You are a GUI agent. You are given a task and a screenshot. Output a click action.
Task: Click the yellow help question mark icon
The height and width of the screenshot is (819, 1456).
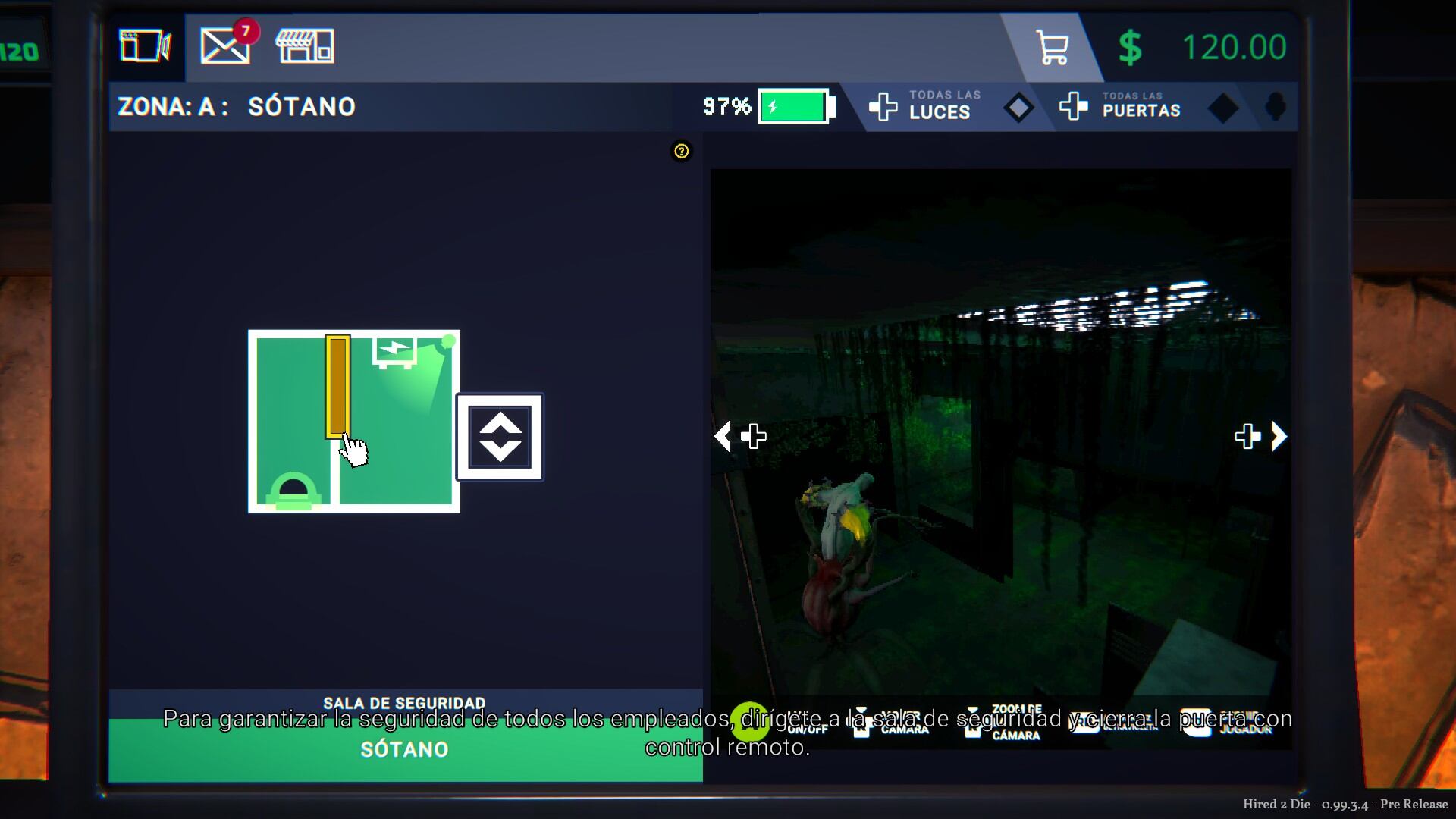point(681,152)
